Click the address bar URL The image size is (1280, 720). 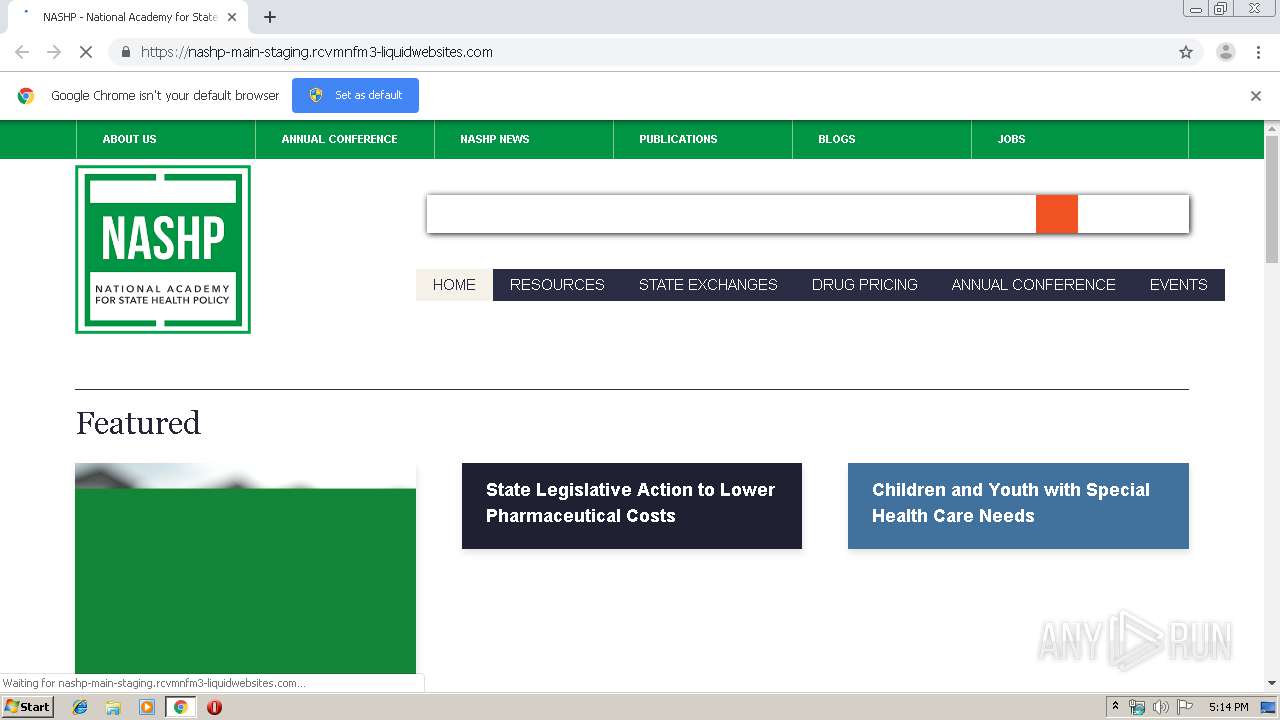point(317,52)
